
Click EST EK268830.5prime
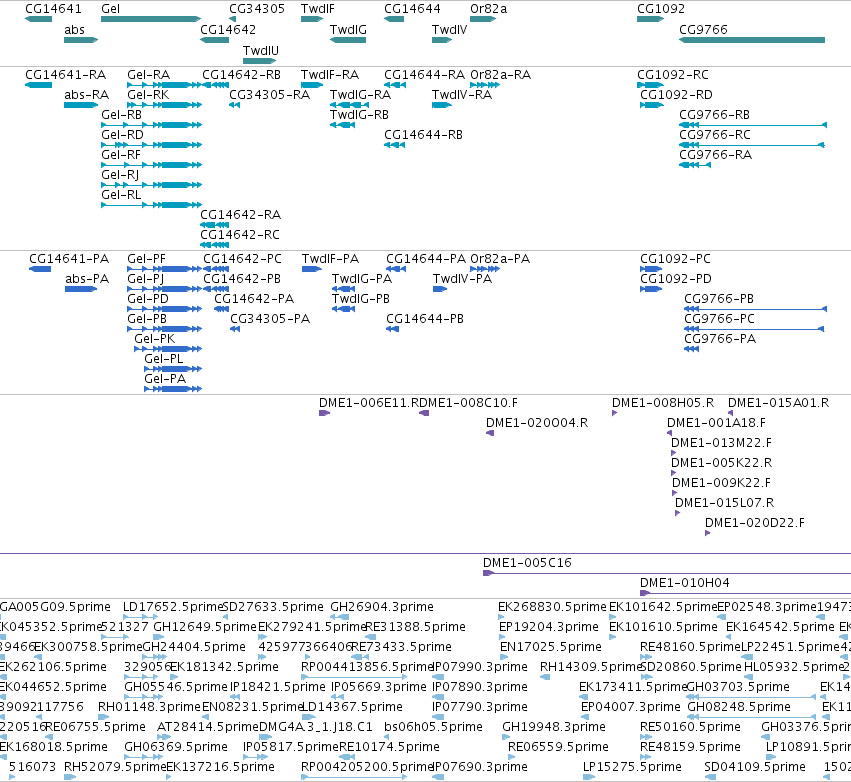552,606
